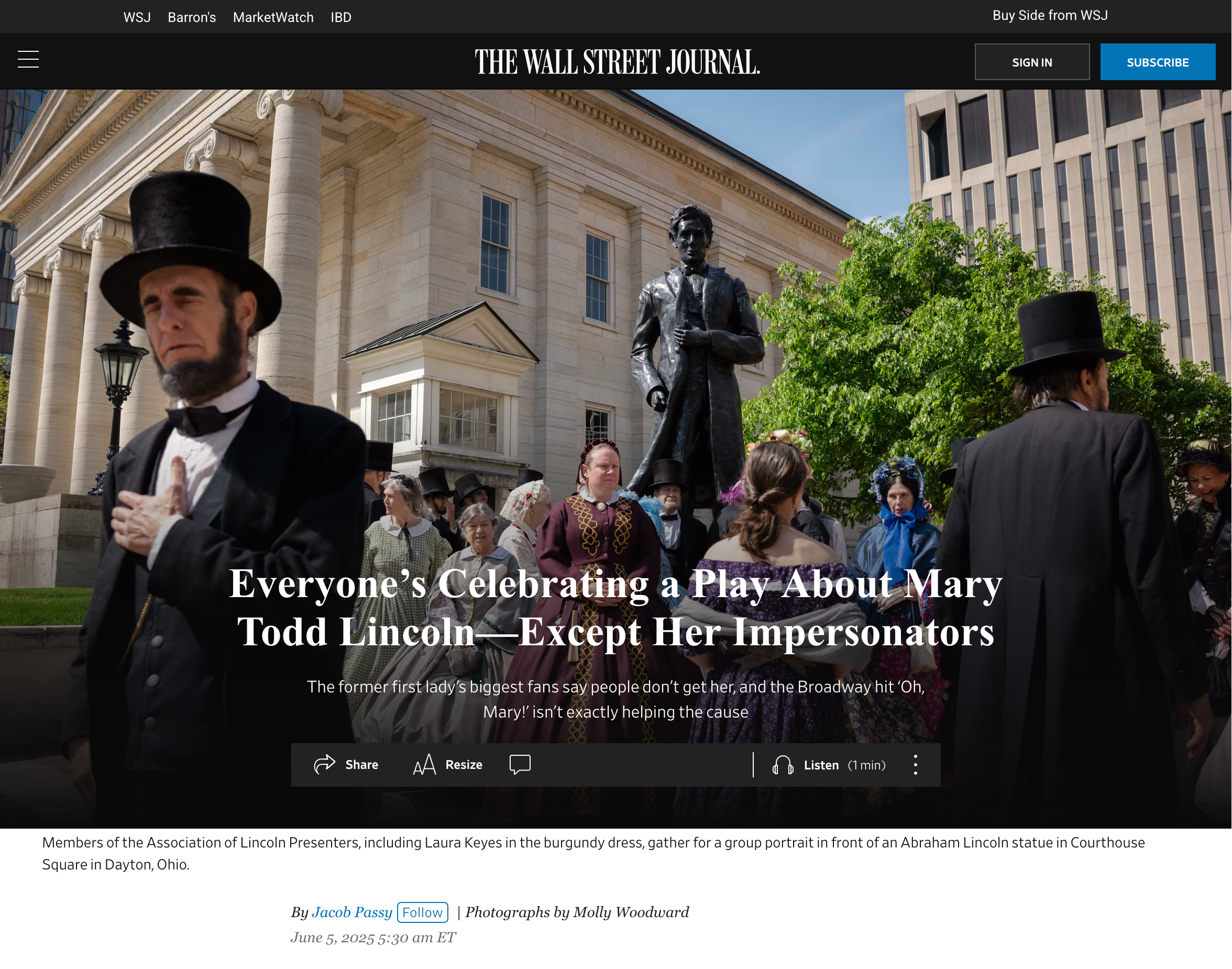Click the Resize text label
1232x969 pixels.
click(x=464, y=765)
